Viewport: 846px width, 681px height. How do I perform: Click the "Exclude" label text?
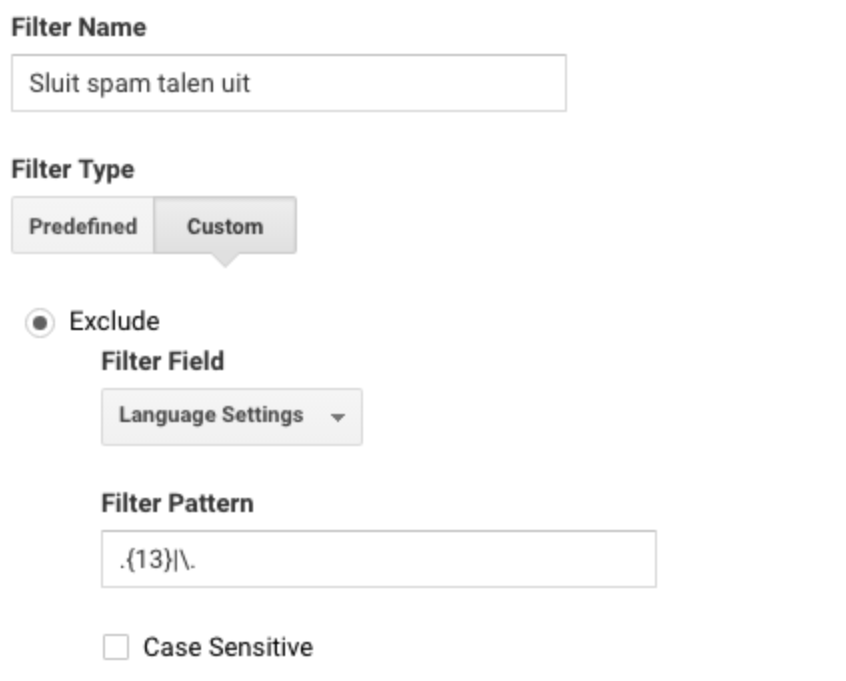[x=114, y=322]
